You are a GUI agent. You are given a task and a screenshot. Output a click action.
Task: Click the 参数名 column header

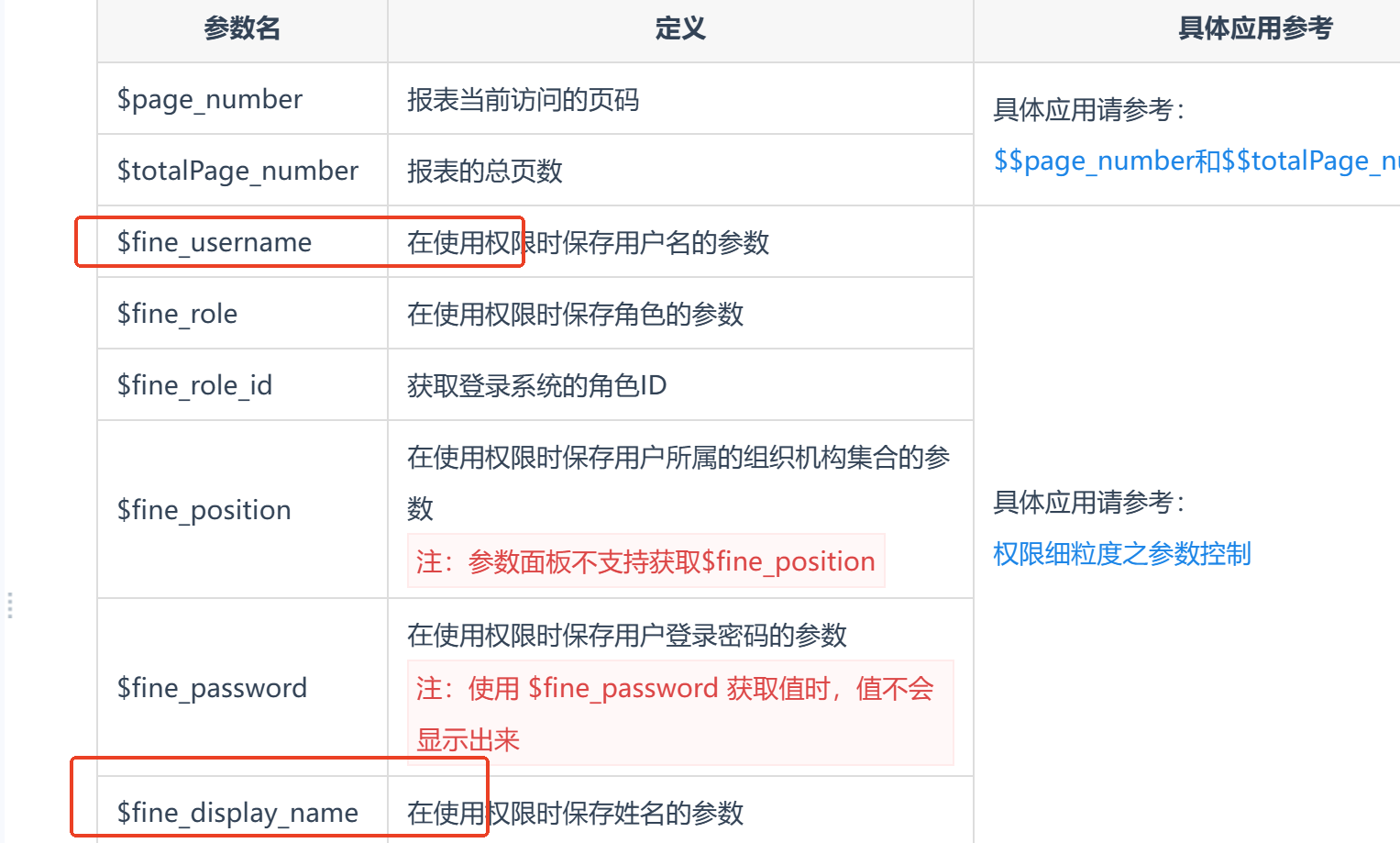click(x=242, y=29)
